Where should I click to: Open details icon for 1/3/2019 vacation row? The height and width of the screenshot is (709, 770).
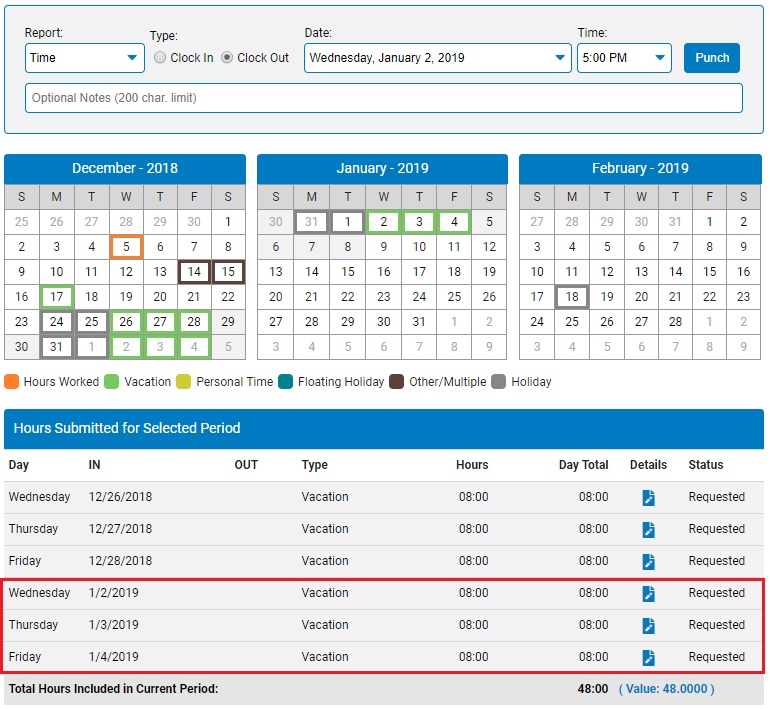point(648,625)
